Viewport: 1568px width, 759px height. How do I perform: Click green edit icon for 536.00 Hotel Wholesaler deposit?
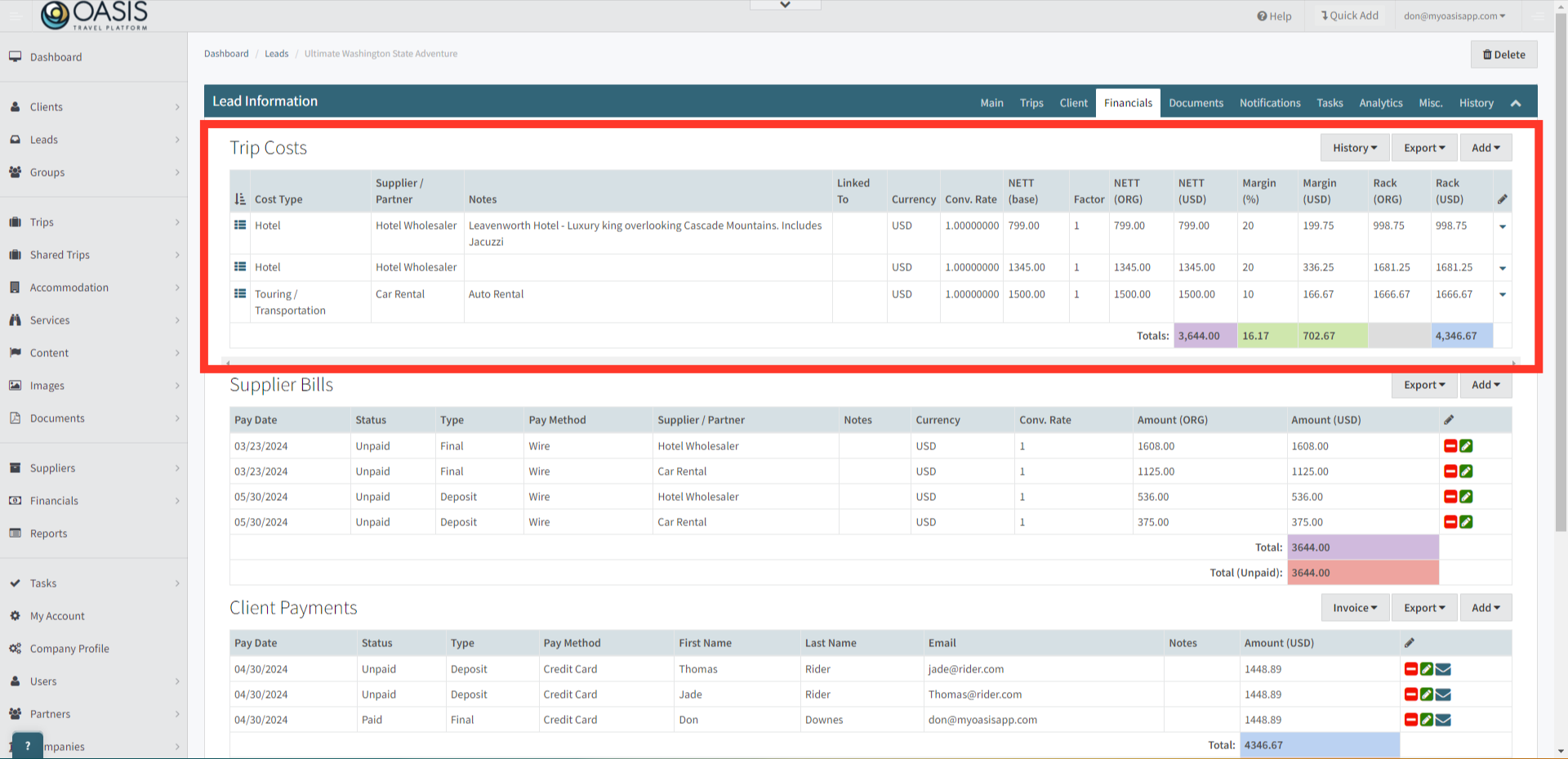point(1466,497)
